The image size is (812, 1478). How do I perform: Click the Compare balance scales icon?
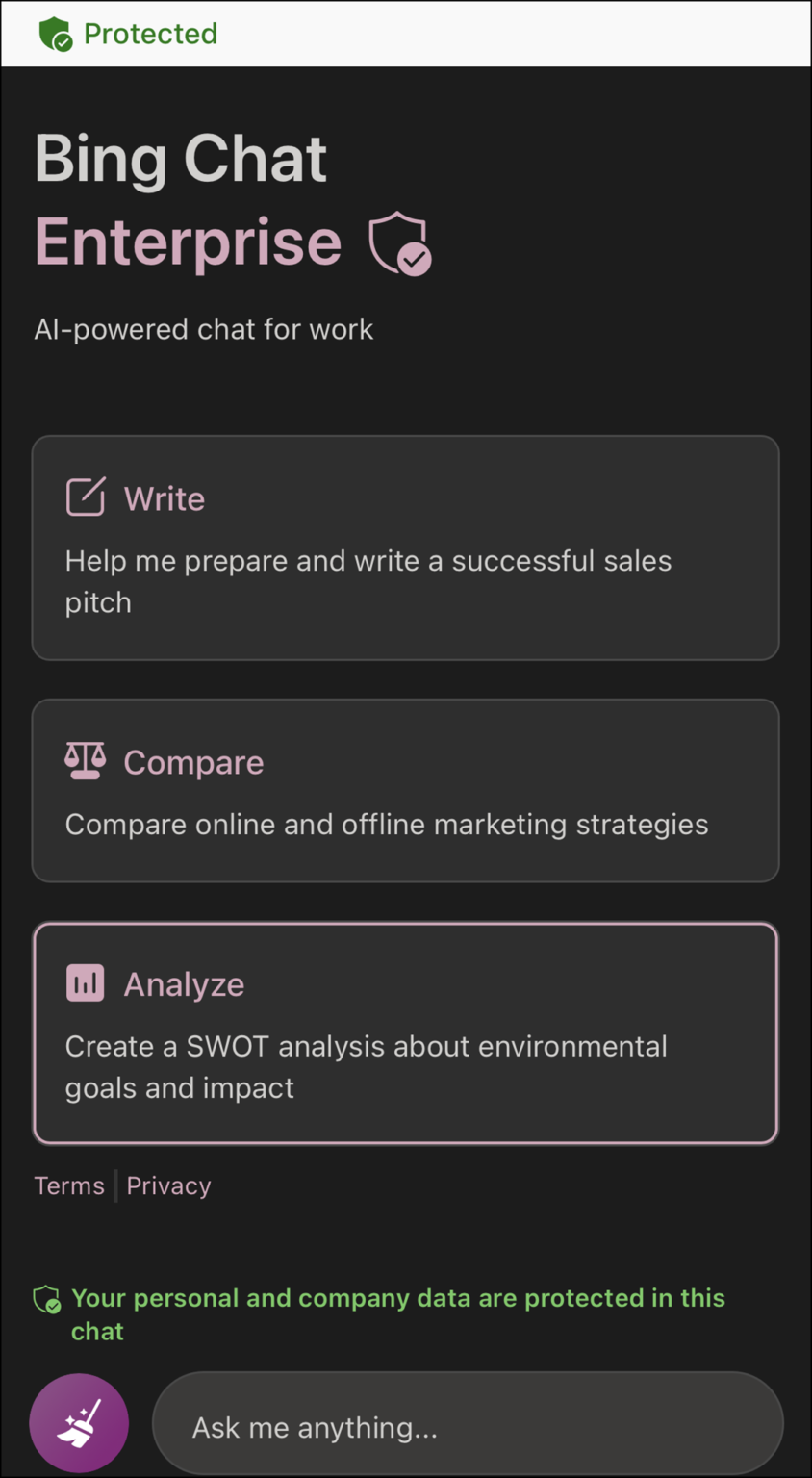pyautogui.click(x=85, y=760)
